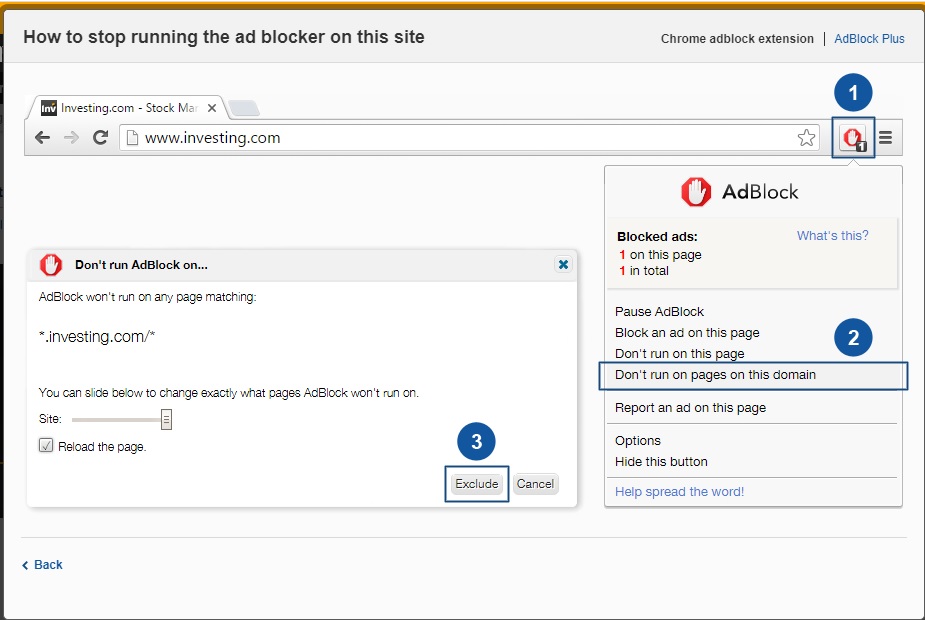Image resolution: width=925 pixels, height=620 pixels.
Task: Click the reload page icon
Action: pos(101,137)
